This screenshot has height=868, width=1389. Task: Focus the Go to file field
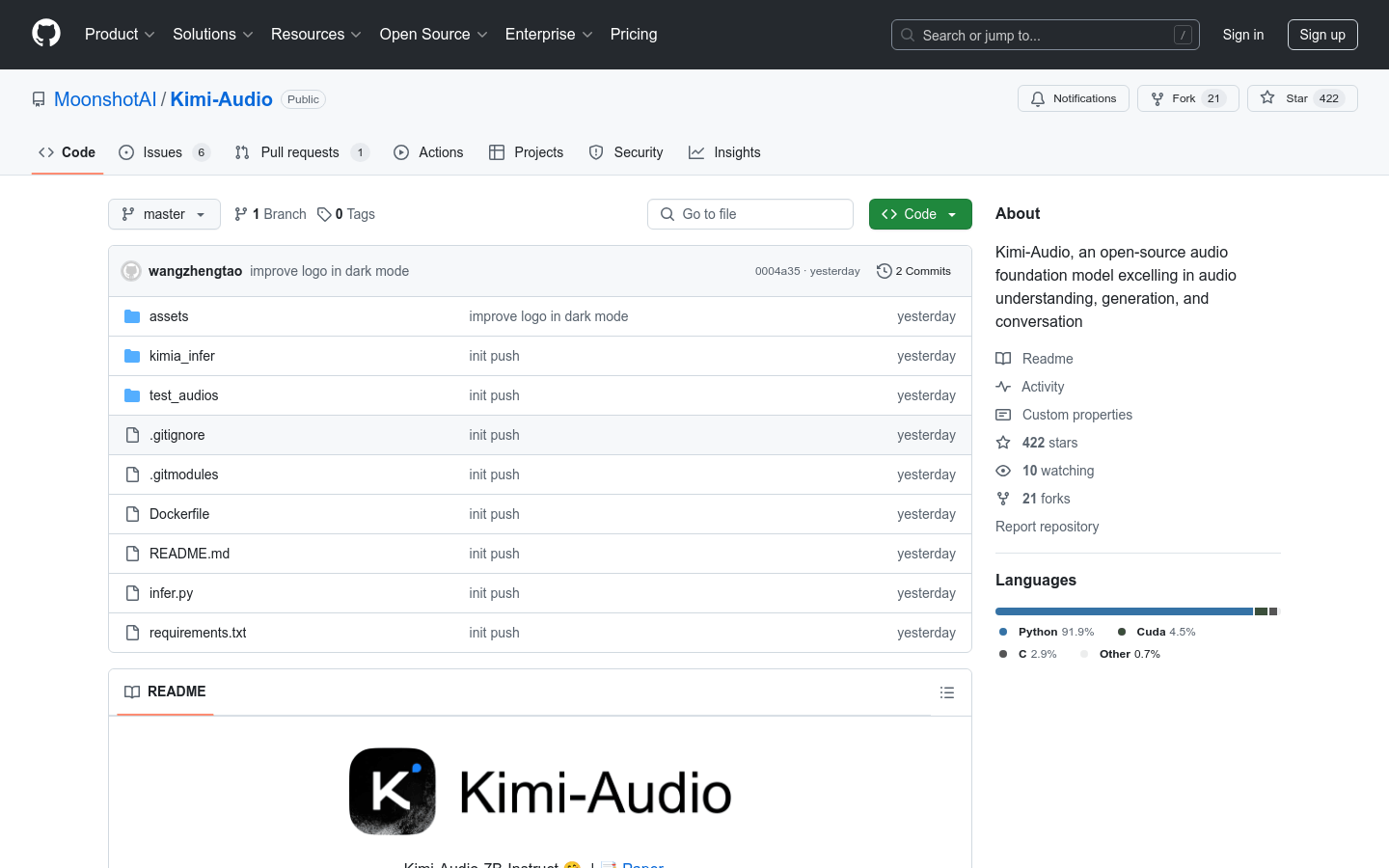tap(750, 214)
